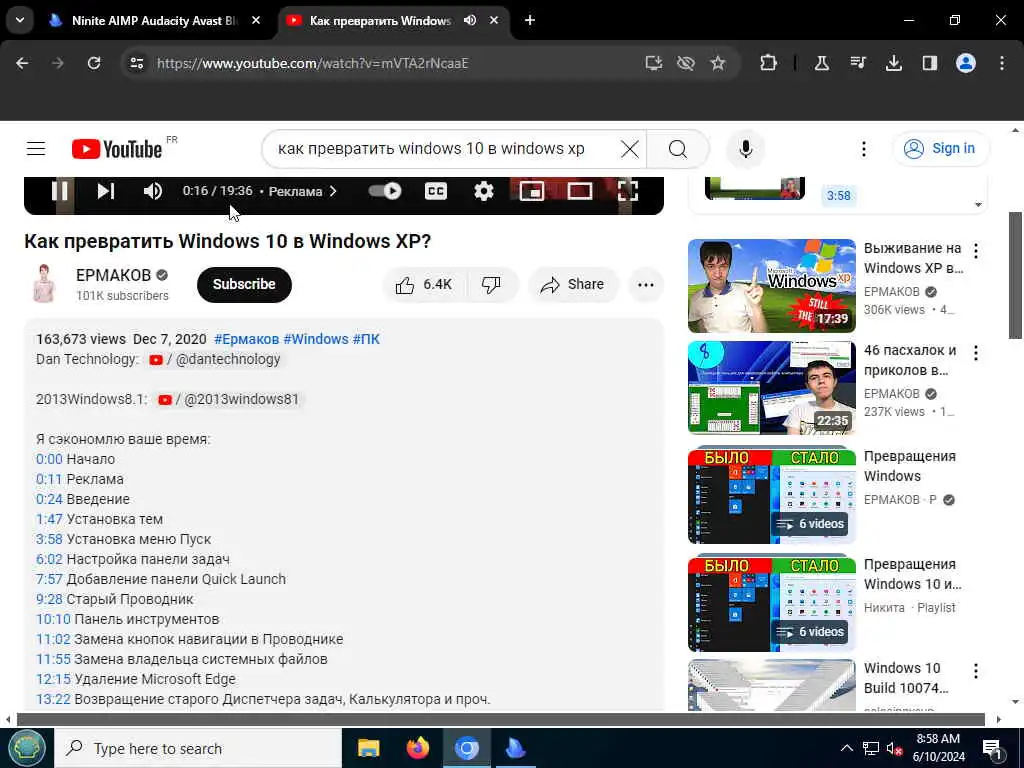The width and height of the screenshot is (1024, 768).
Task: Jump to timestamp 6:02 Настройка панели задач
Action: click(49, 559)
